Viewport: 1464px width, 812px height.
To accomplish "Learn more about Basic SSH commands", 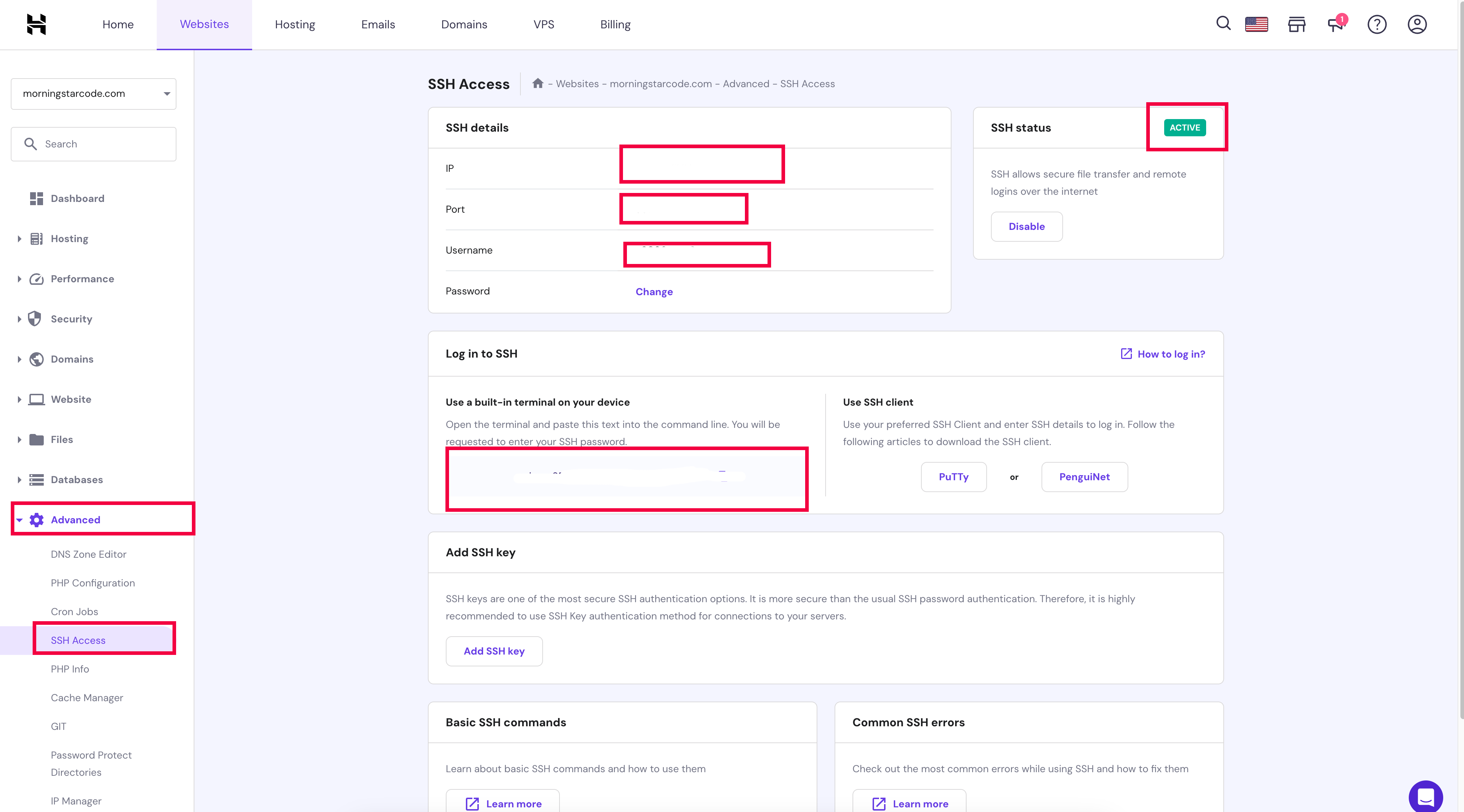I will point(503,803).
